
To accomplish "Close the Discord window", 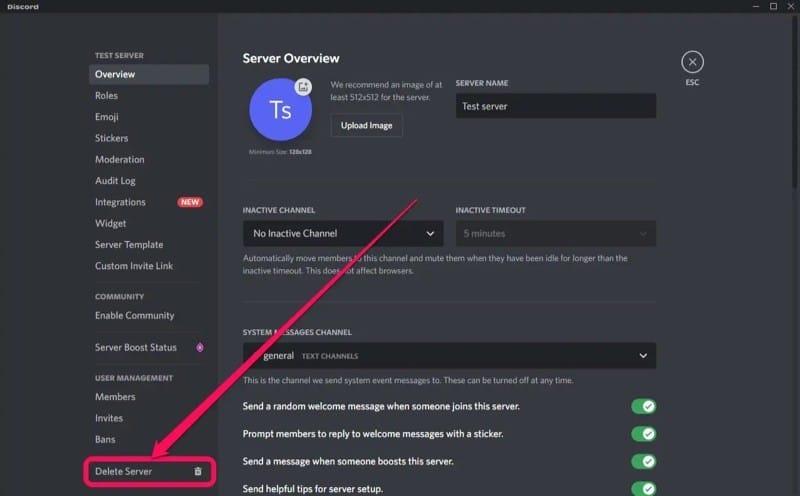I will click(790, 6).
